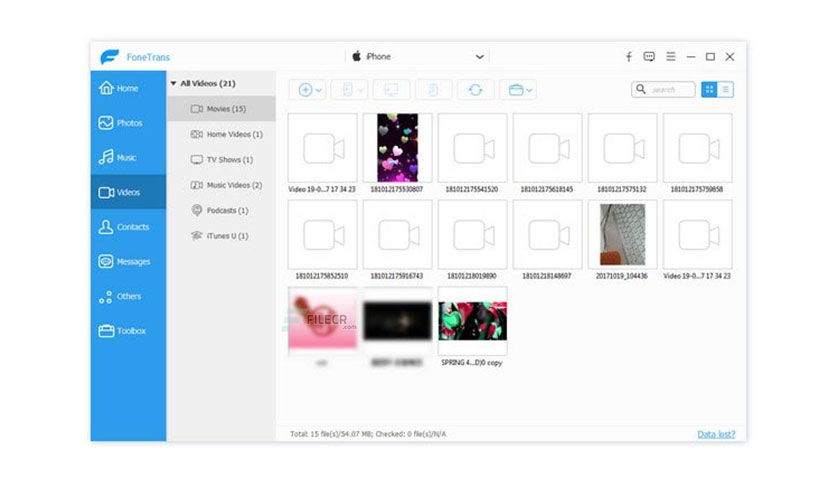Open the Music section
Screen dimensions: 836x484
(128, 157)
